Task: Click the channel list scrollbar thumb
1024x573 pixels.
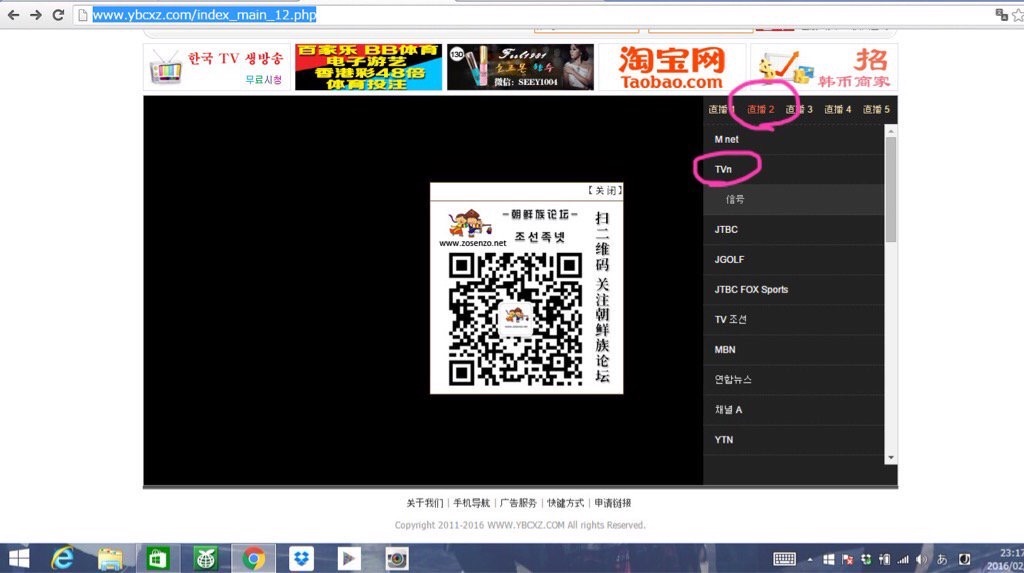Action: pos(891,189)
